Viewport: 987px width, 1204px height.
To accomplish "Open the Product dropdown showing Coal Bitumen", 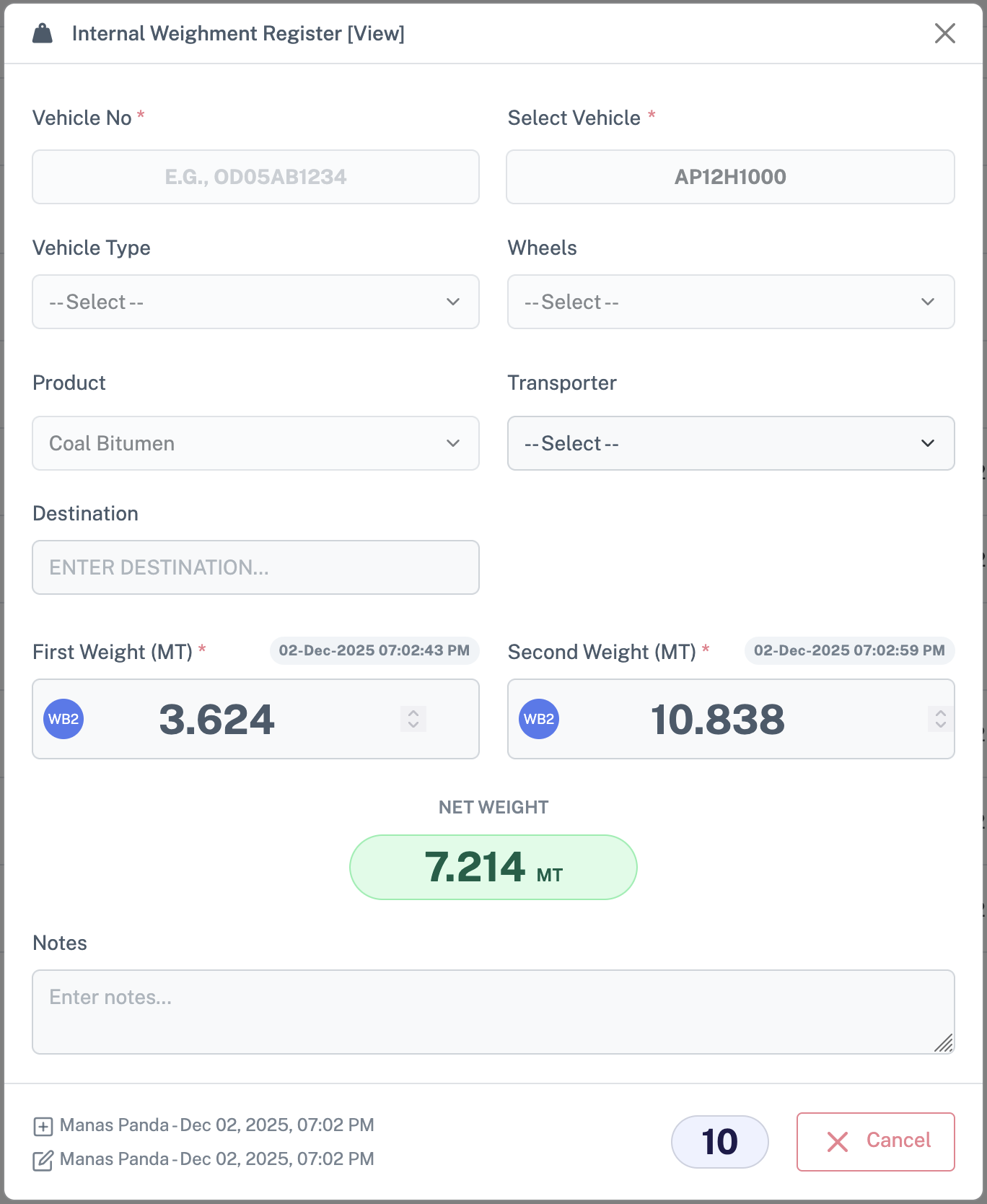I will (x=255, y=443).
